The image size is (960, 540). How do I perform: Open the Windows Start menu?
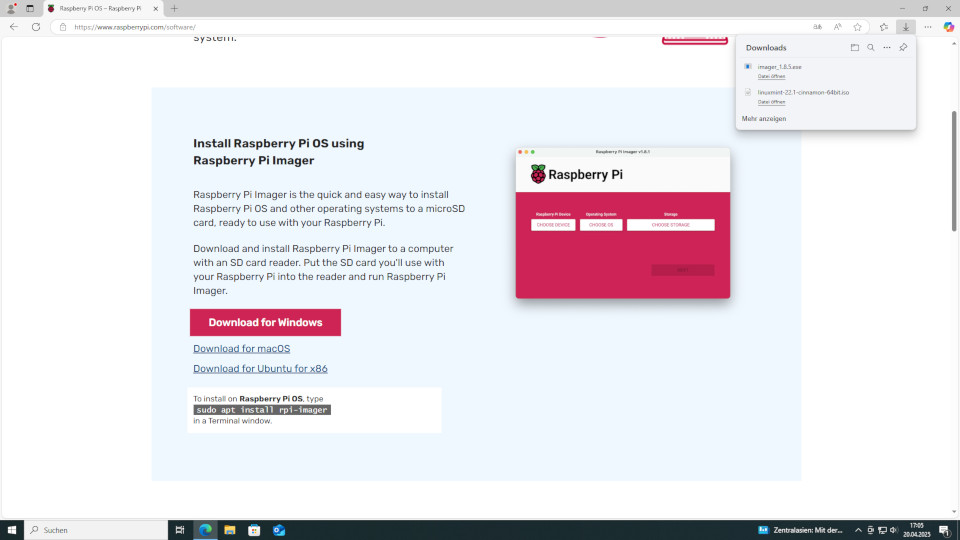(x=12, y=530)
